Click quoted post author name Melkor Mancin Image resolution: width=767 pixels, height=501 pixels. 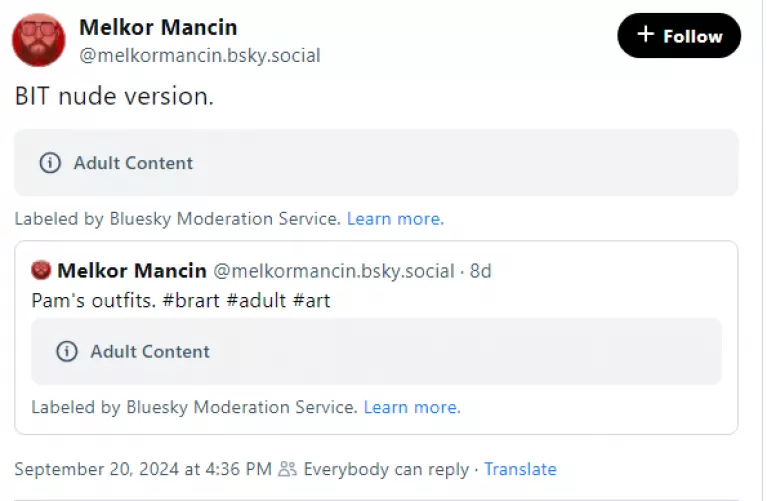pos(132,270)
